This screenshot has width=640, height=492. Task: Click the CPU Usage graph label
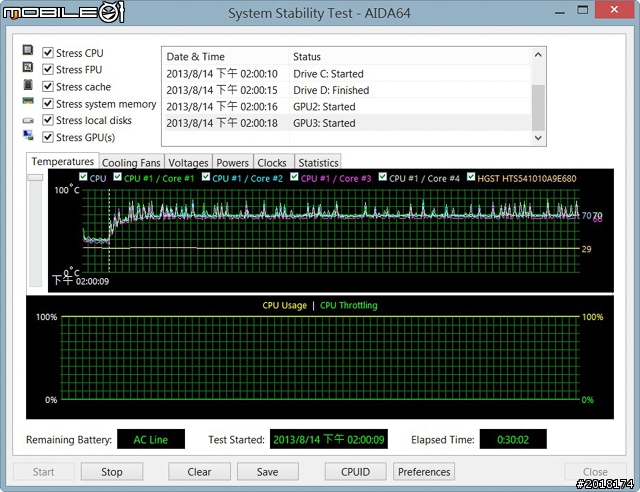[x=284, y=305]
